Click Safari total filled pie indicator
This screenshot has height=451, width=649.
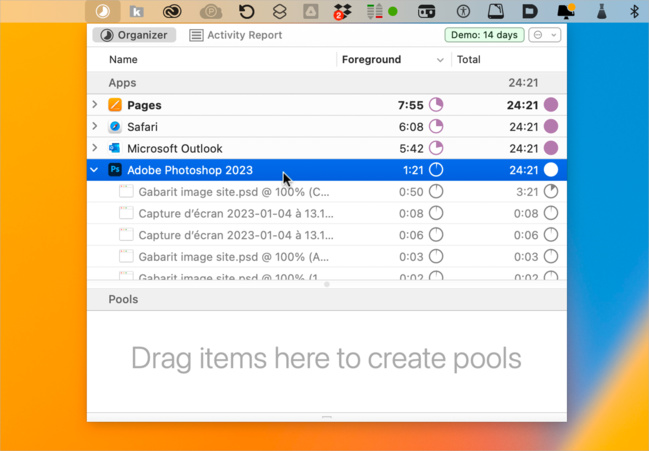click(551, 127)
